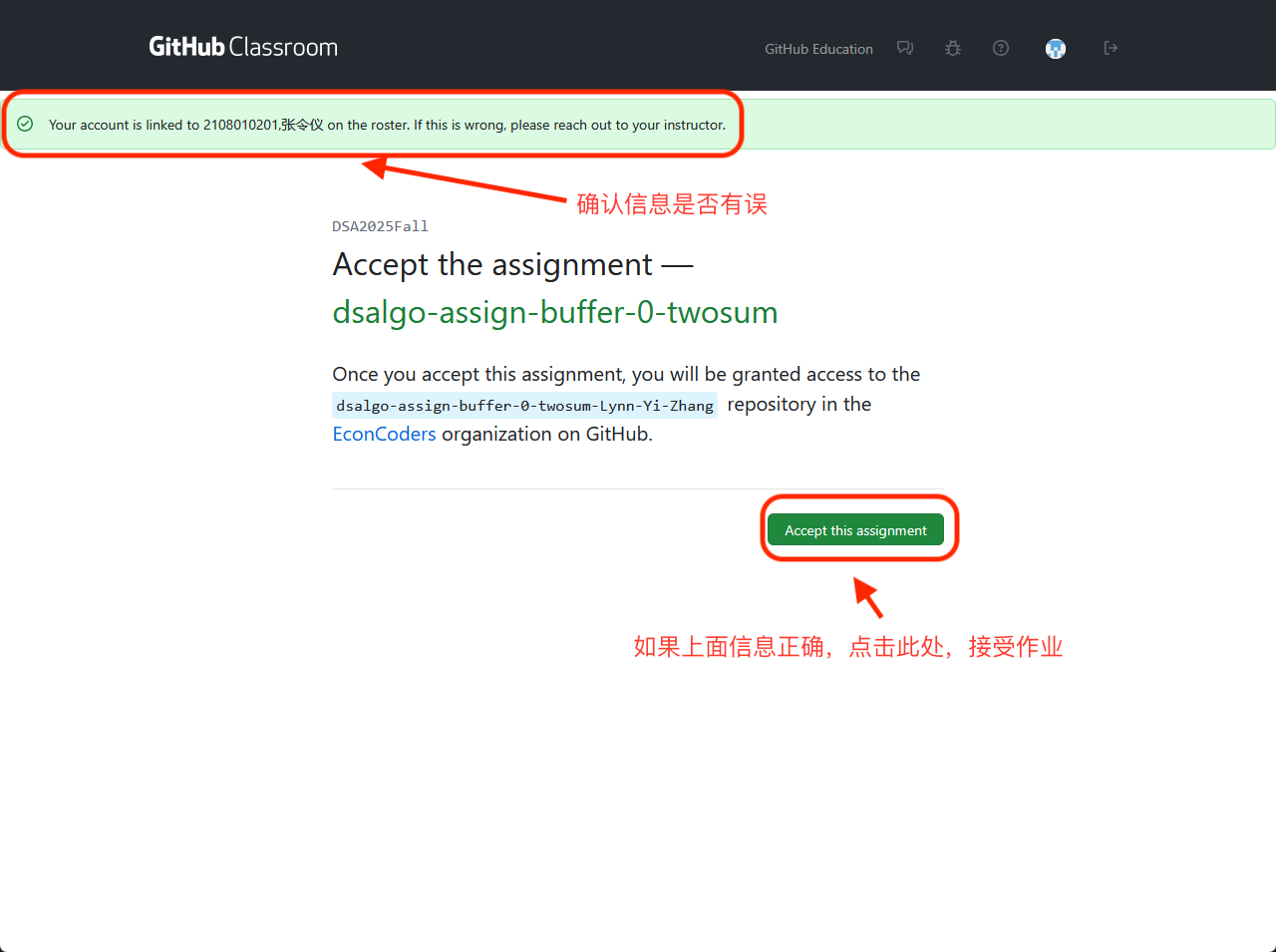
Task: Accept this assignment
Action: tap(855, 530)
